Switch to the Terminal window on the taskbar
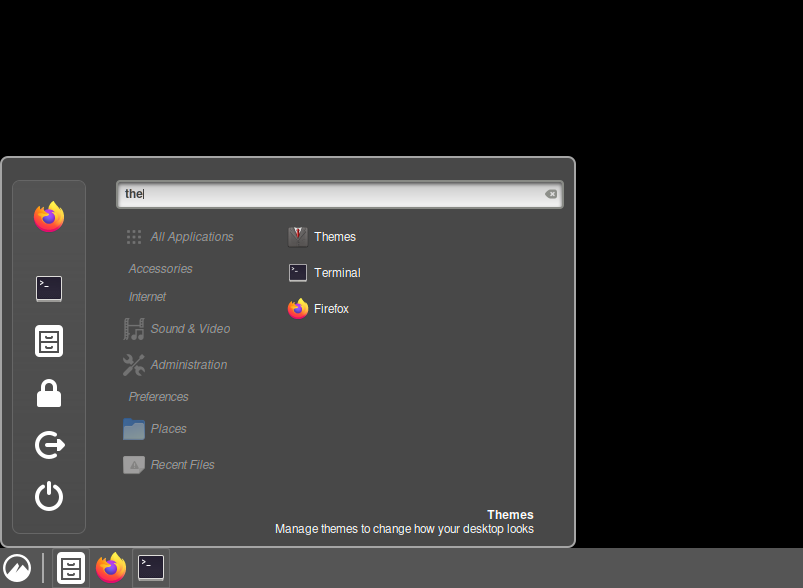Image resolution: width=803 pixels, height=588 pixels. click(151, 568)
